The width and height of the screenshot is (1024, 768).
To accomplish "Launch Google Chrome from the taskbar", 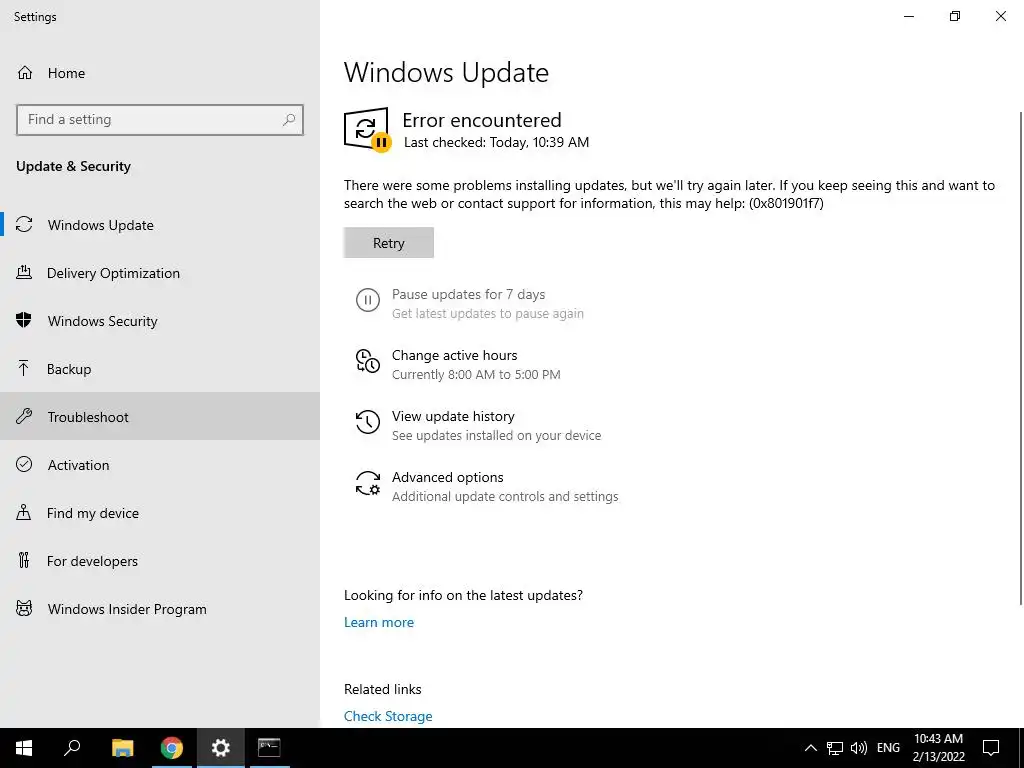I will point(172,748).
